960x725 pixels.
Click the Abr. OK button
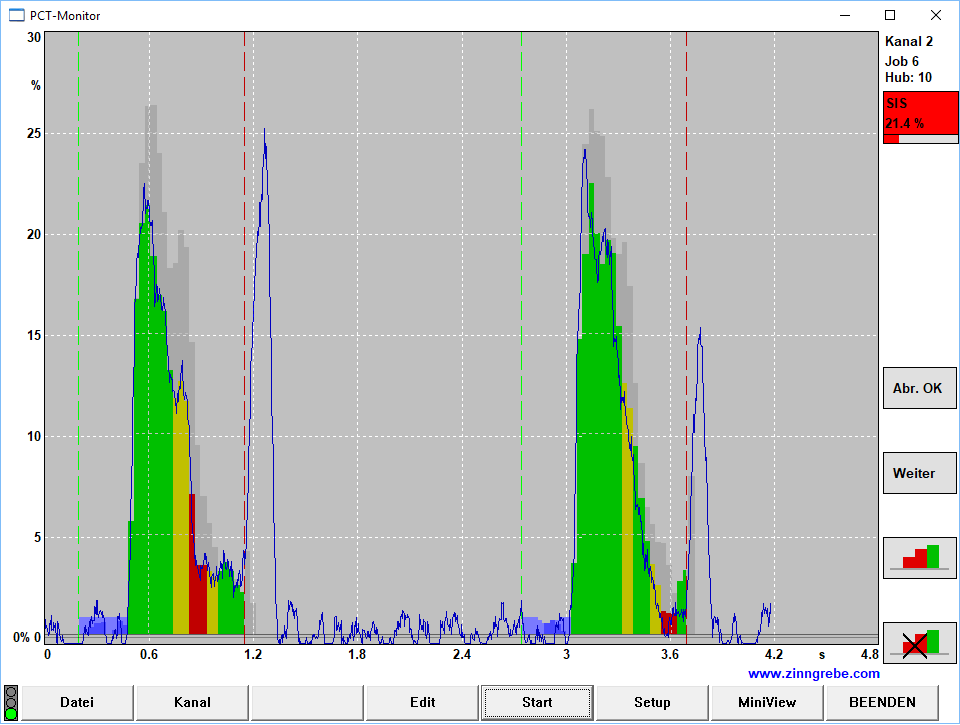point(920,388)
